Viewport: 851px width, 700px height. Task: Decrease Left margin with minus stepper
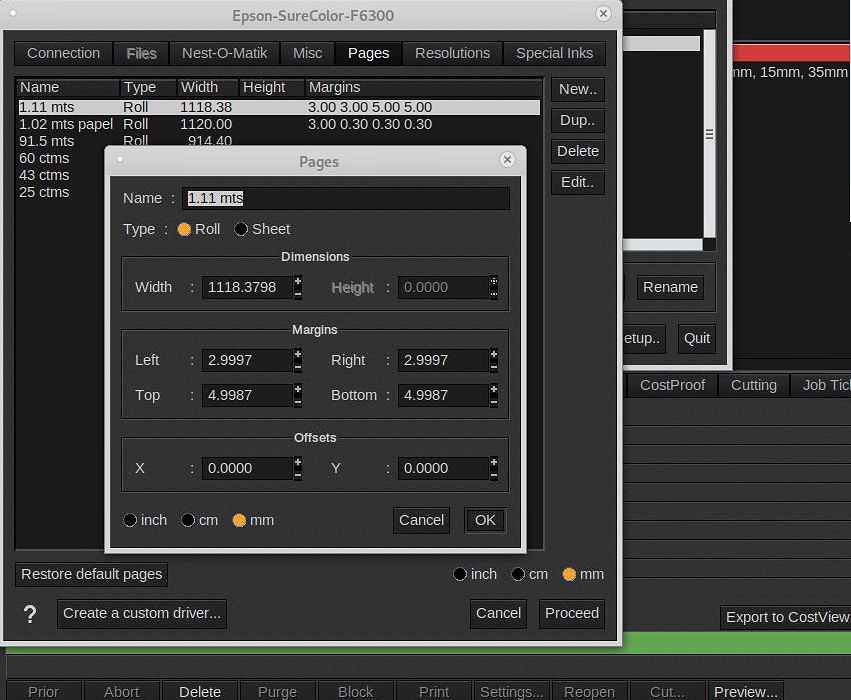[298, 367]
